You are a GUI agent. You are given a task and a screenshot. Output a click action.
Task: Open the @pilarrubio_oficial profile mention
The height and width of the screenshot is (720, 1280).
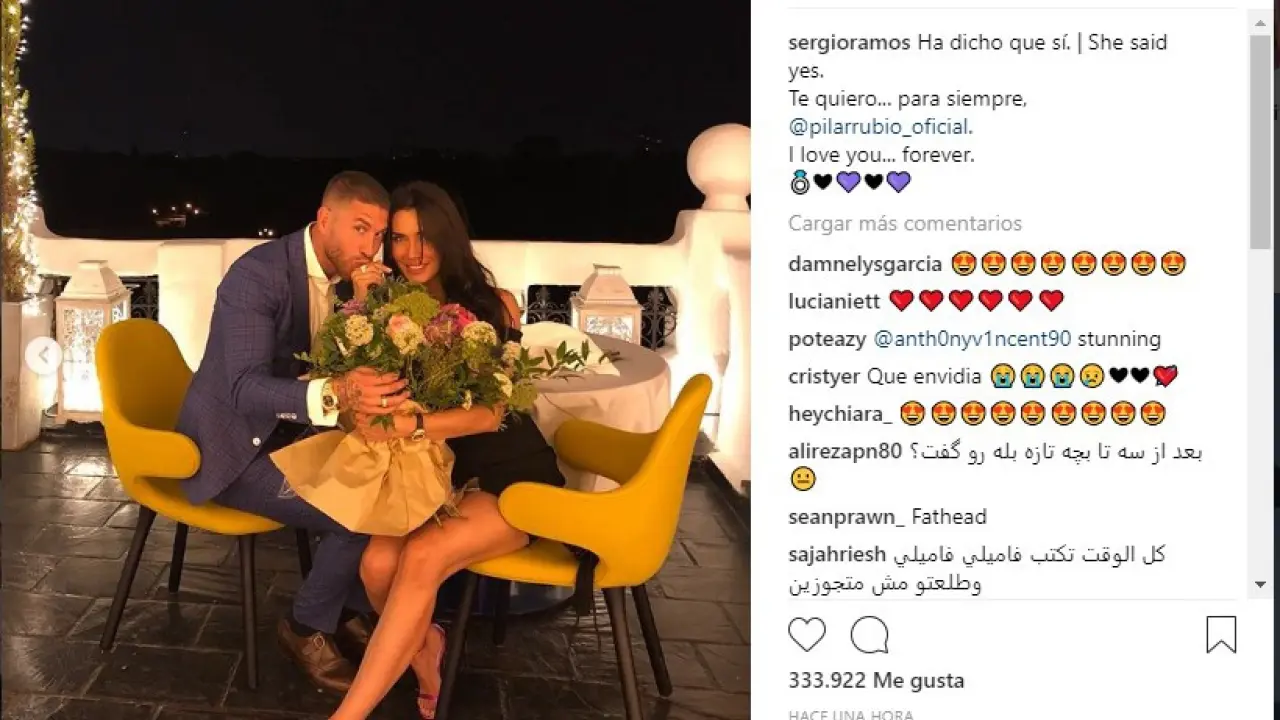tap(879, 127)
